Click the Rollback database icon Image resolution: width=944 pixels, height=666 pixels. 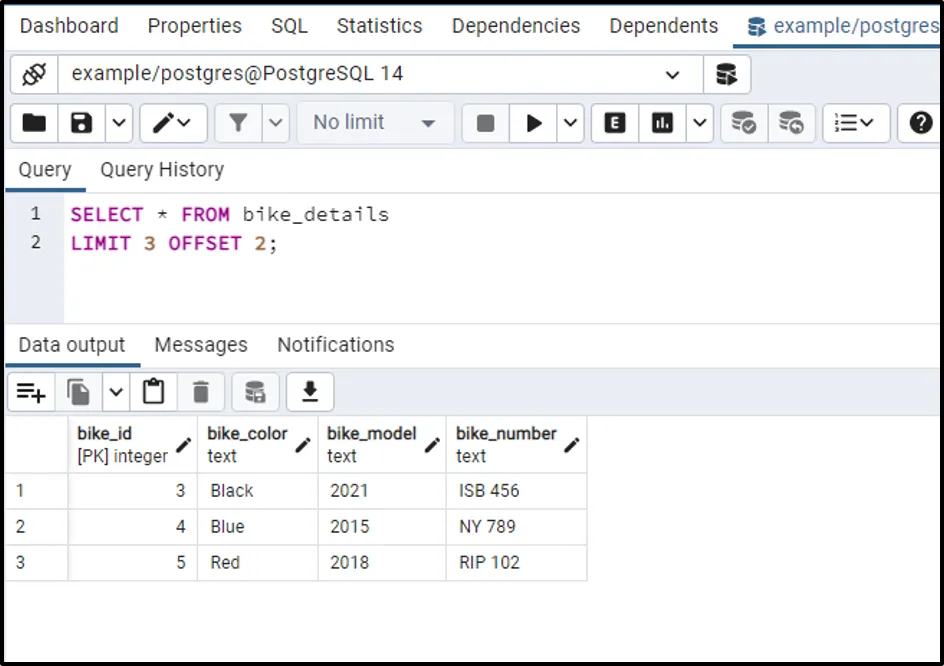[x=791, y=123]
